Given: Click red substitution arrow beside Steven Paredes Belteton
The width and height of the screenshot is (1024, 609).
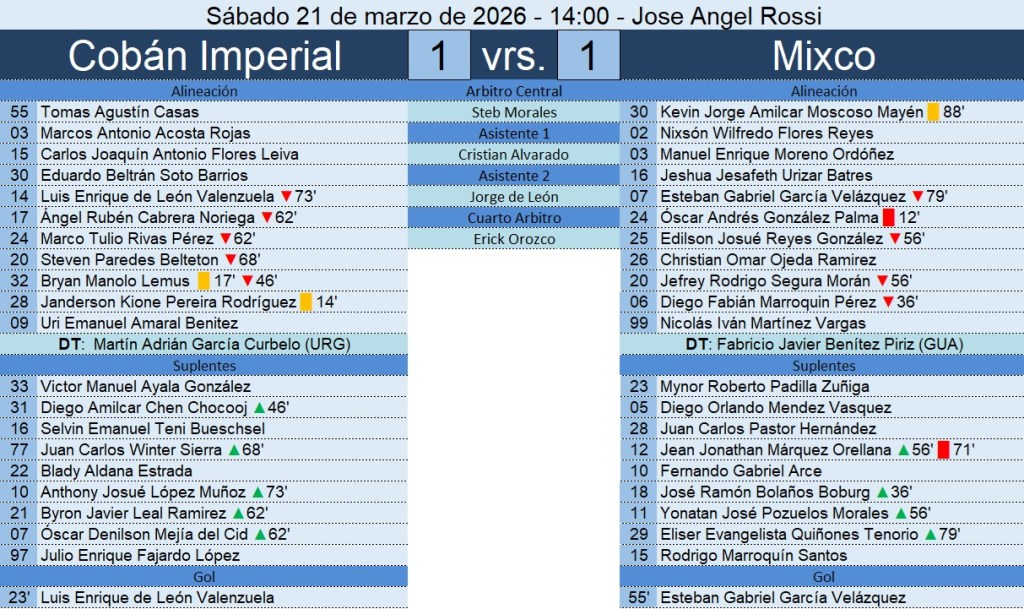Looking at the screenshot, I should pos(230,260).
